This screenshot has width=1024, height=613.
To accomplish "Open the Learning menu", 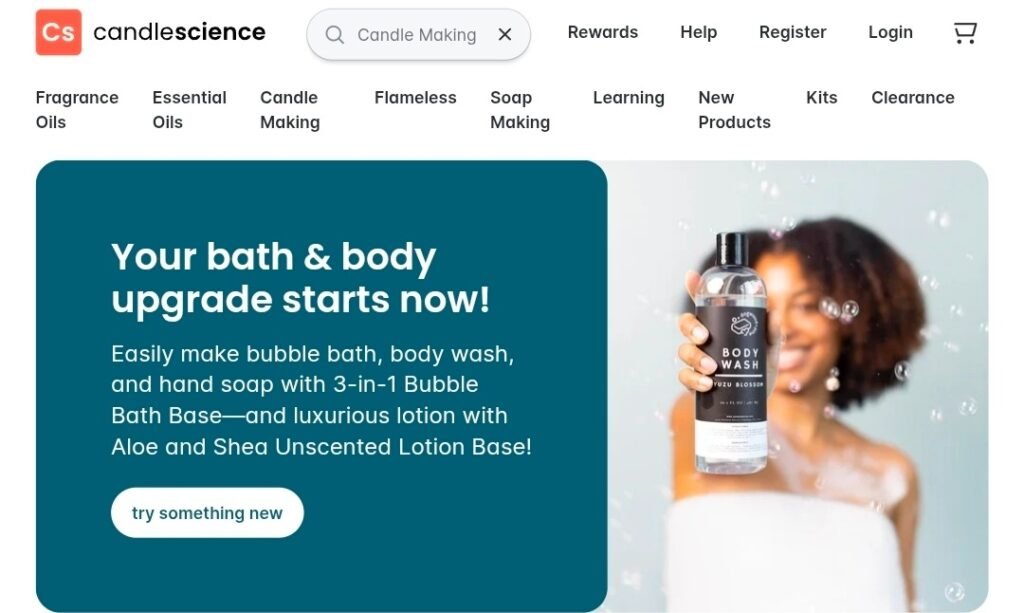I will (628, 98).
